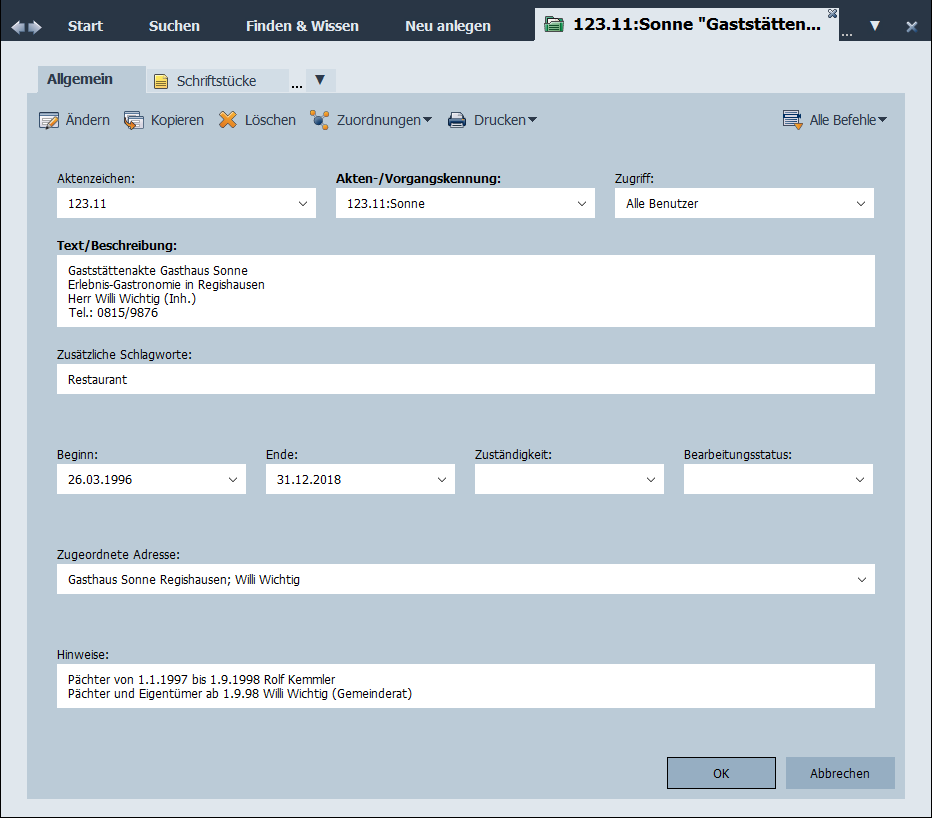Expand the Zugriff dropdown showing Alle Benutzer
Image resolution: width=932 pixels, height=818 pixels.
pyautogui.click(x=861, y=204)
